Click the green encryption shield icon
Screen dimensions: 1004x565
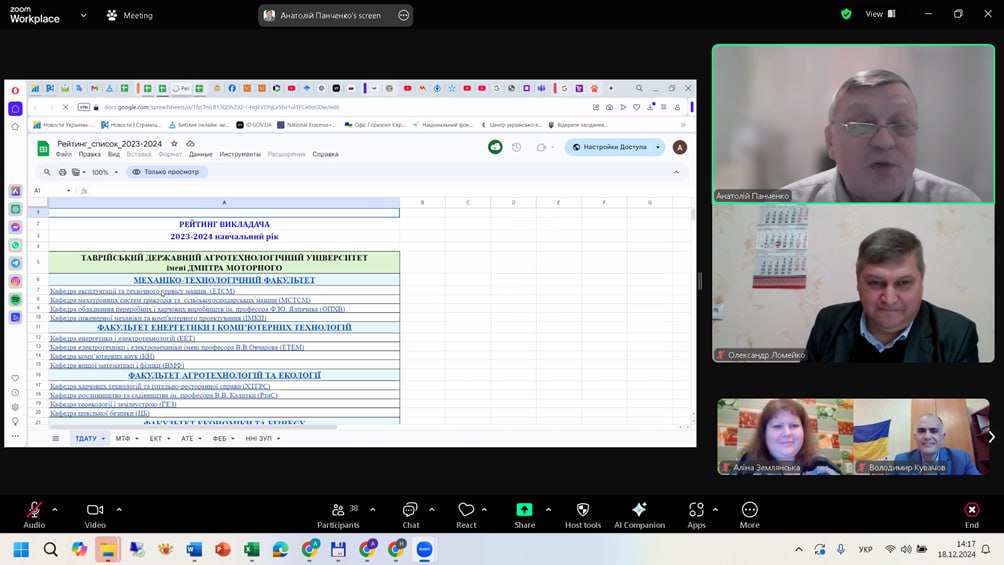pyautogui.click(x=846, y=14)
